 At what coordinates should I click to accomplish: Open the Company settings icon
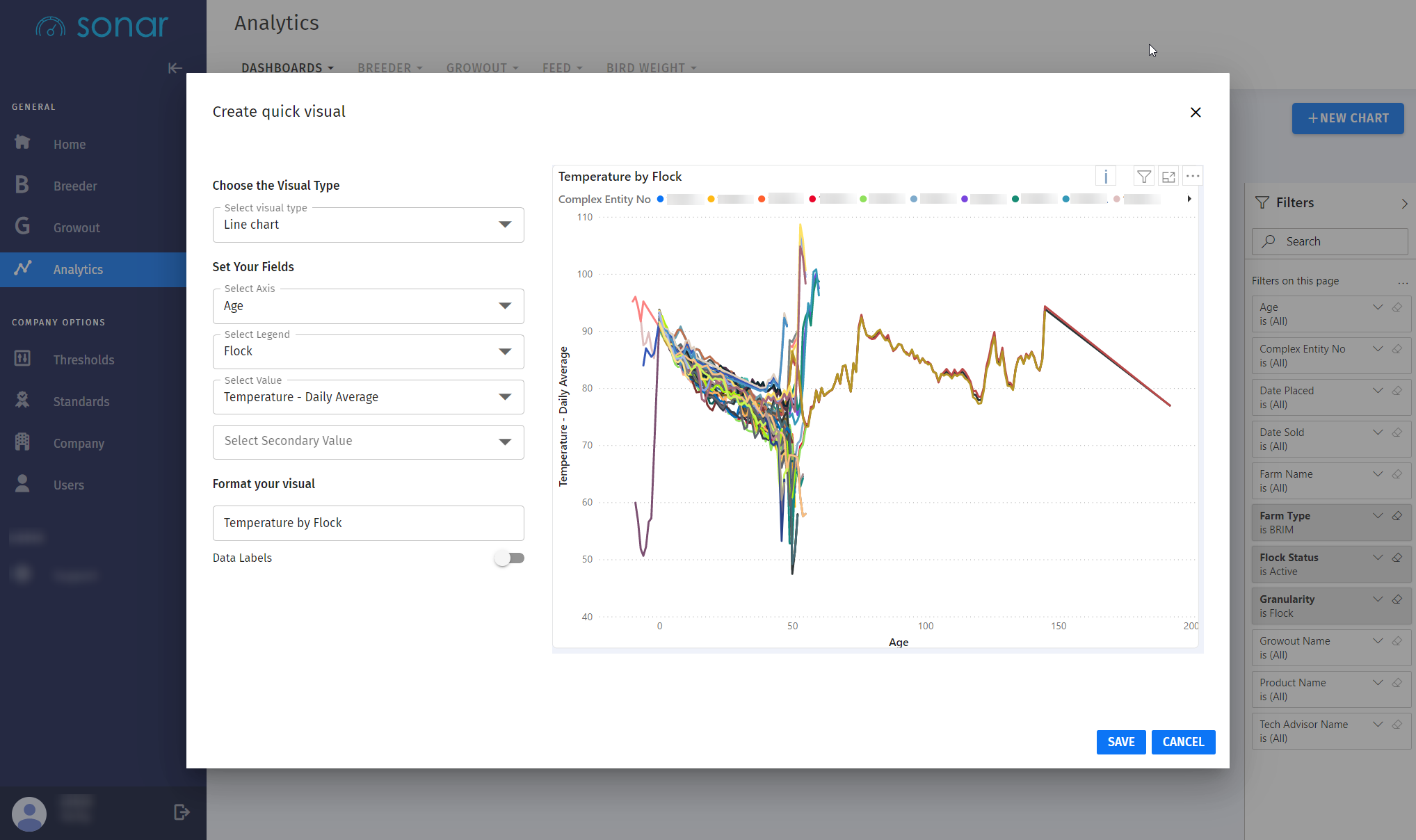pos(22,442)
